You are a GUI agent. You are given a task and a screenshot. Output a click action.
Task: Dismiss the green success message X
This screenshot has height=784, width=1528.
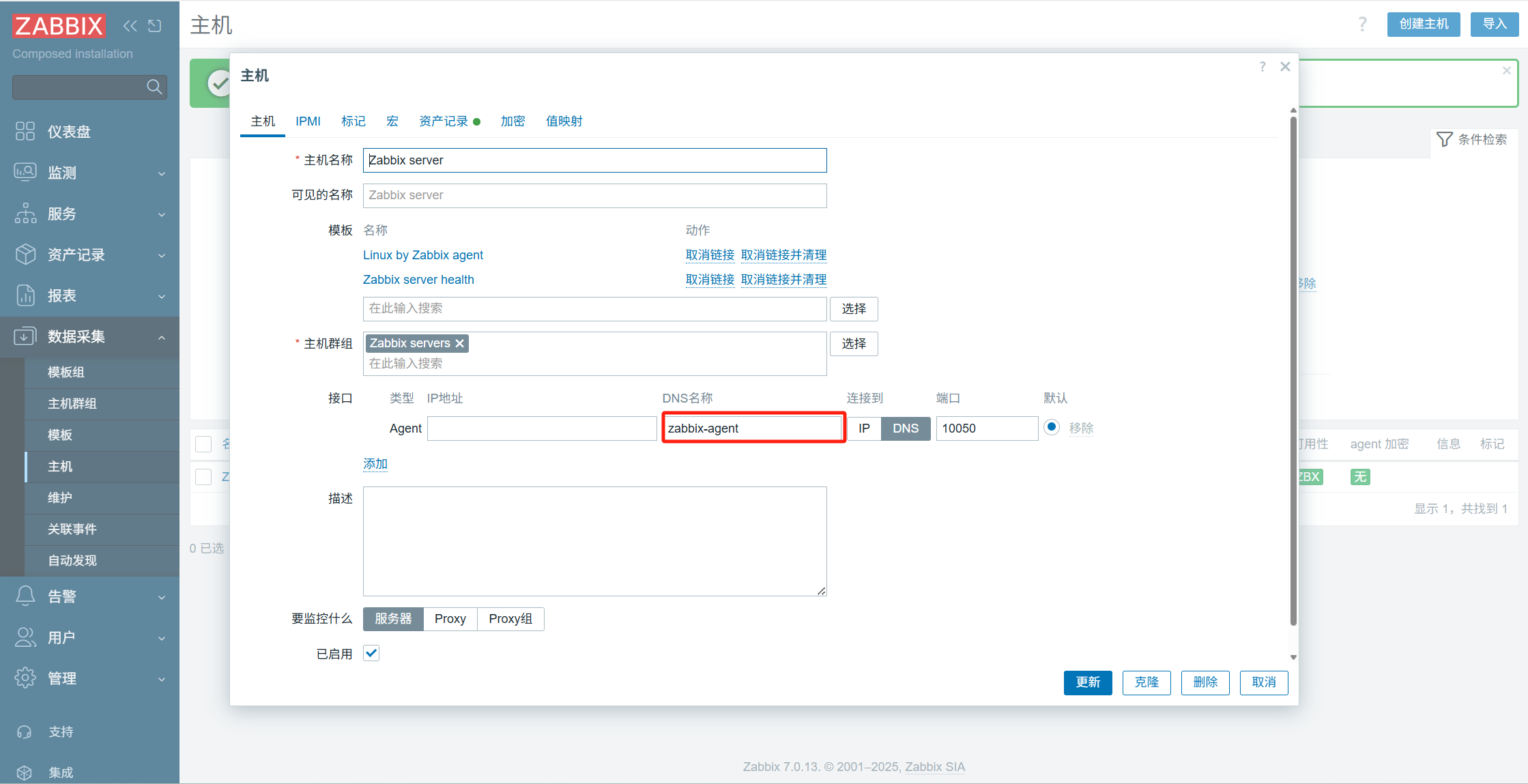1506,70
